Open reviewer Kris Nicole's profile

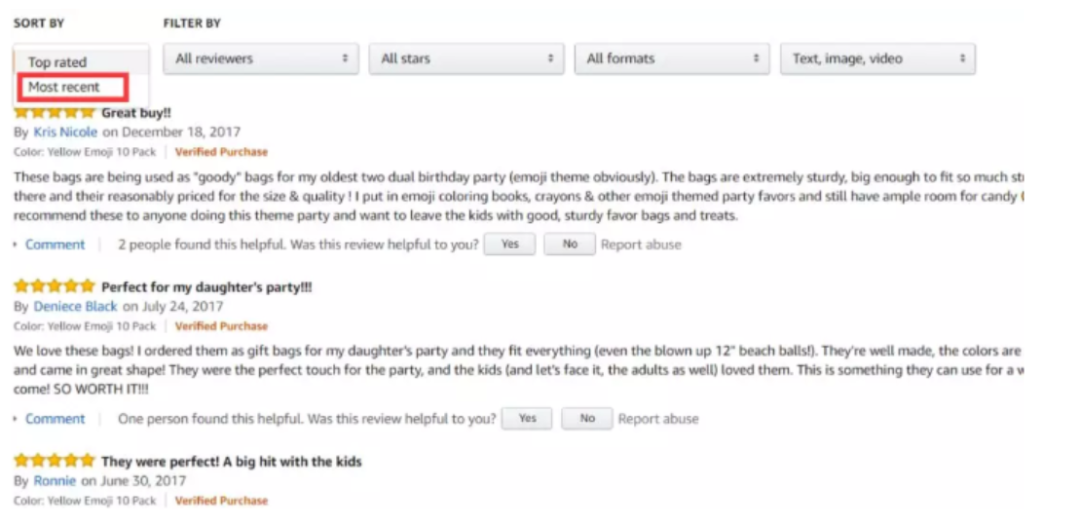[x=66, y=131]
